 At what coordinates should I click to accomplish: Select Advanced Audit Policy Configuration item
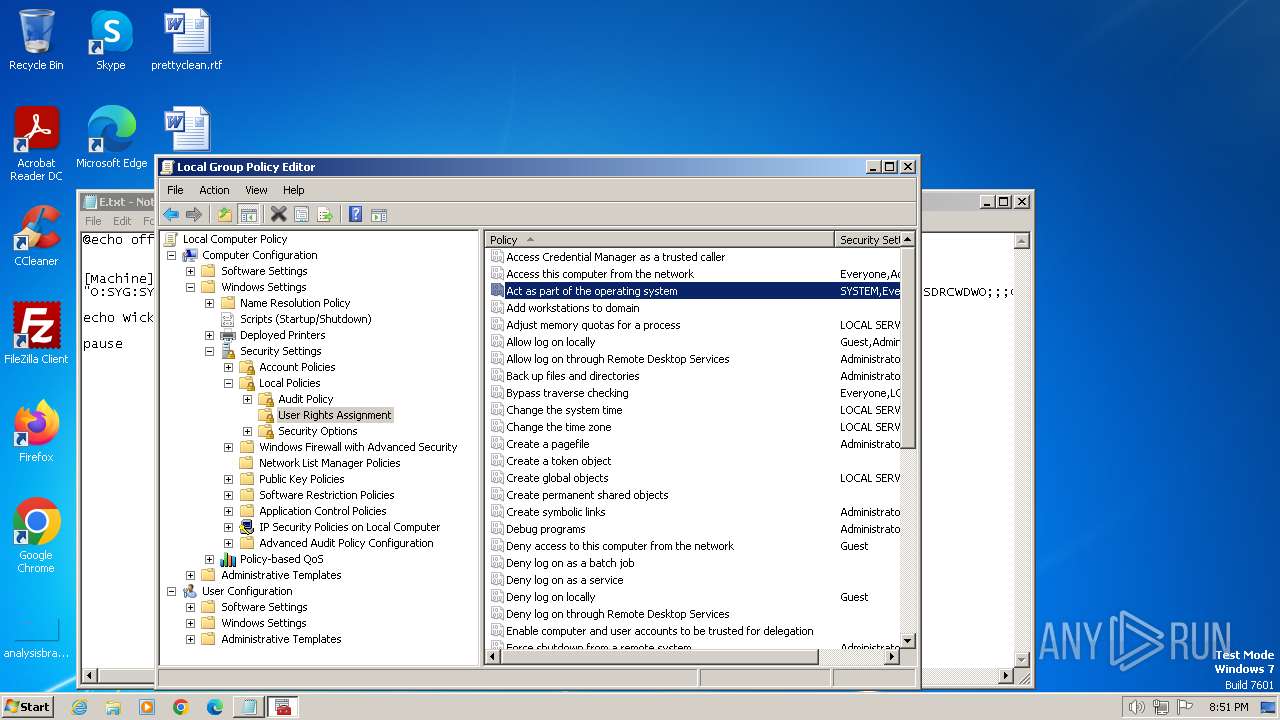[x=346, y=543]
